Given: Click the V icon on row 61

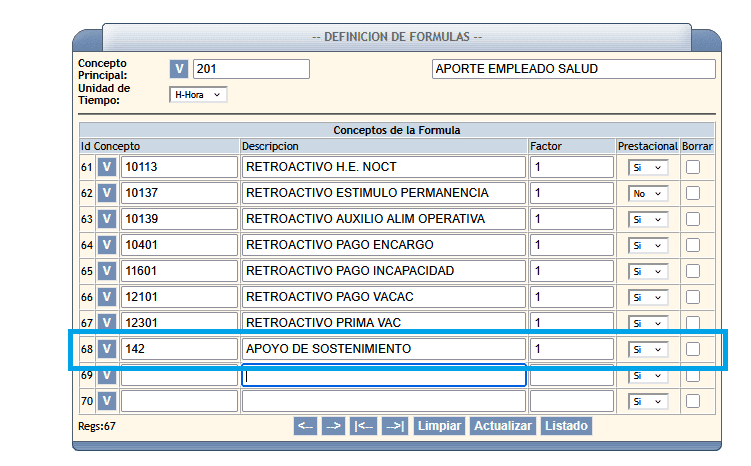Looking at the screenshot, I should [x=107, y=167].
